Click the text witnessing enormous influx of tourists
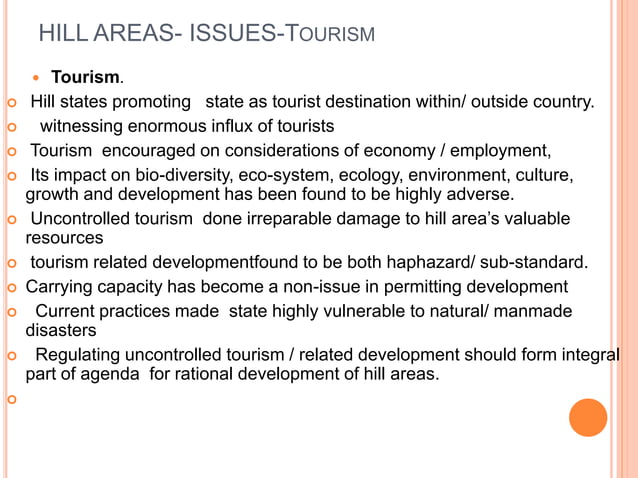This screenshot has height=478, width=638. (x=187, y=126)
